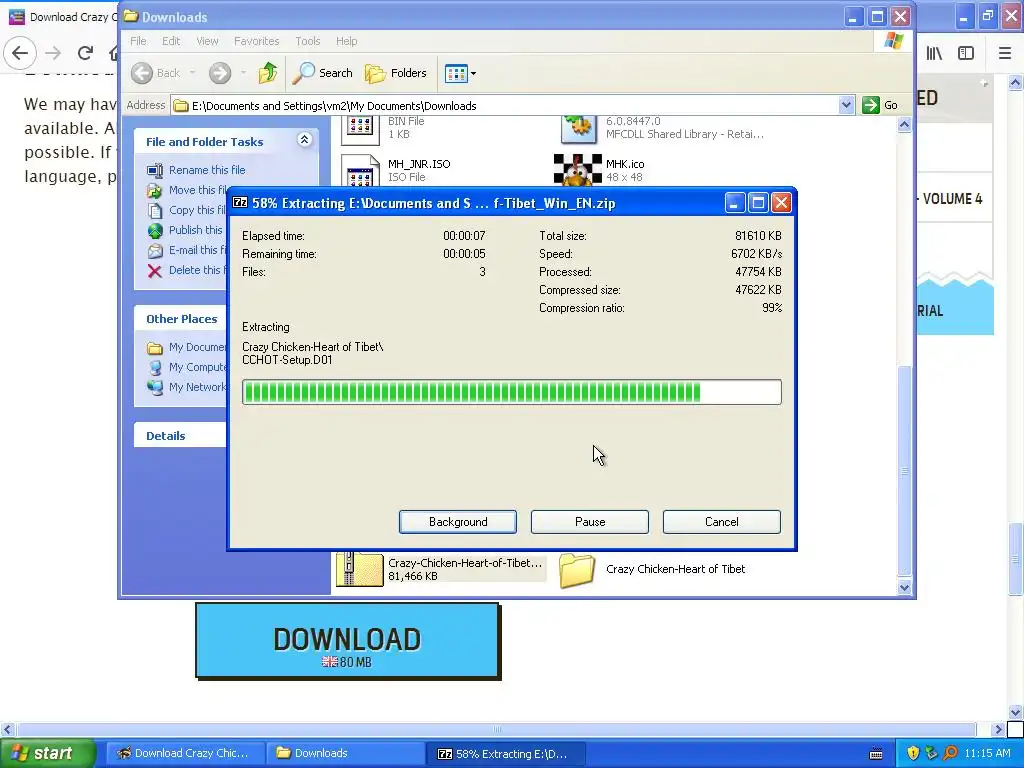
Task: Go up one folder level
Action: (268, 73)
